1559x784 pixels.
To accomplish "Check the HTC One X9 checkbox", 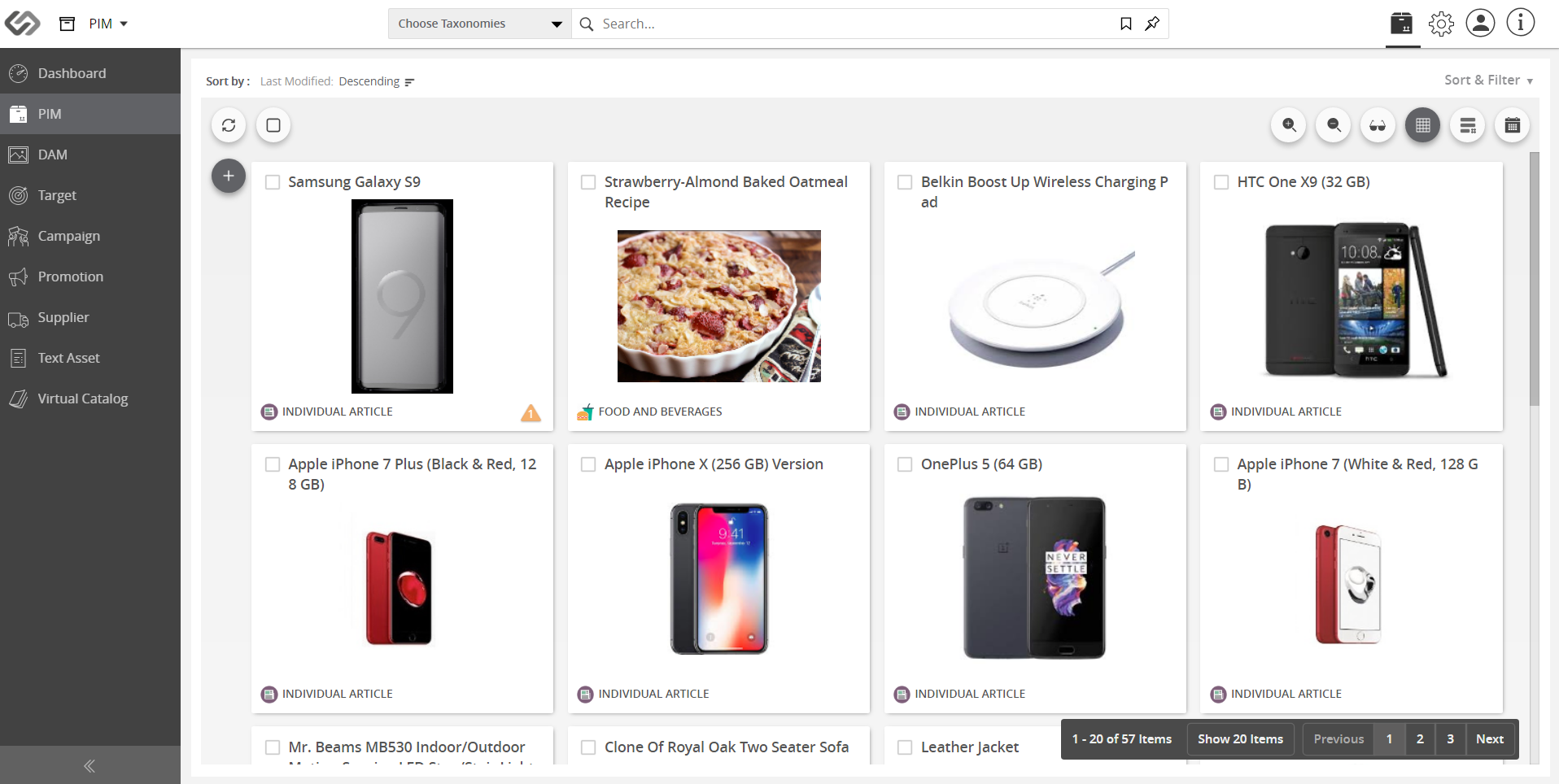I will (1221, 182).
